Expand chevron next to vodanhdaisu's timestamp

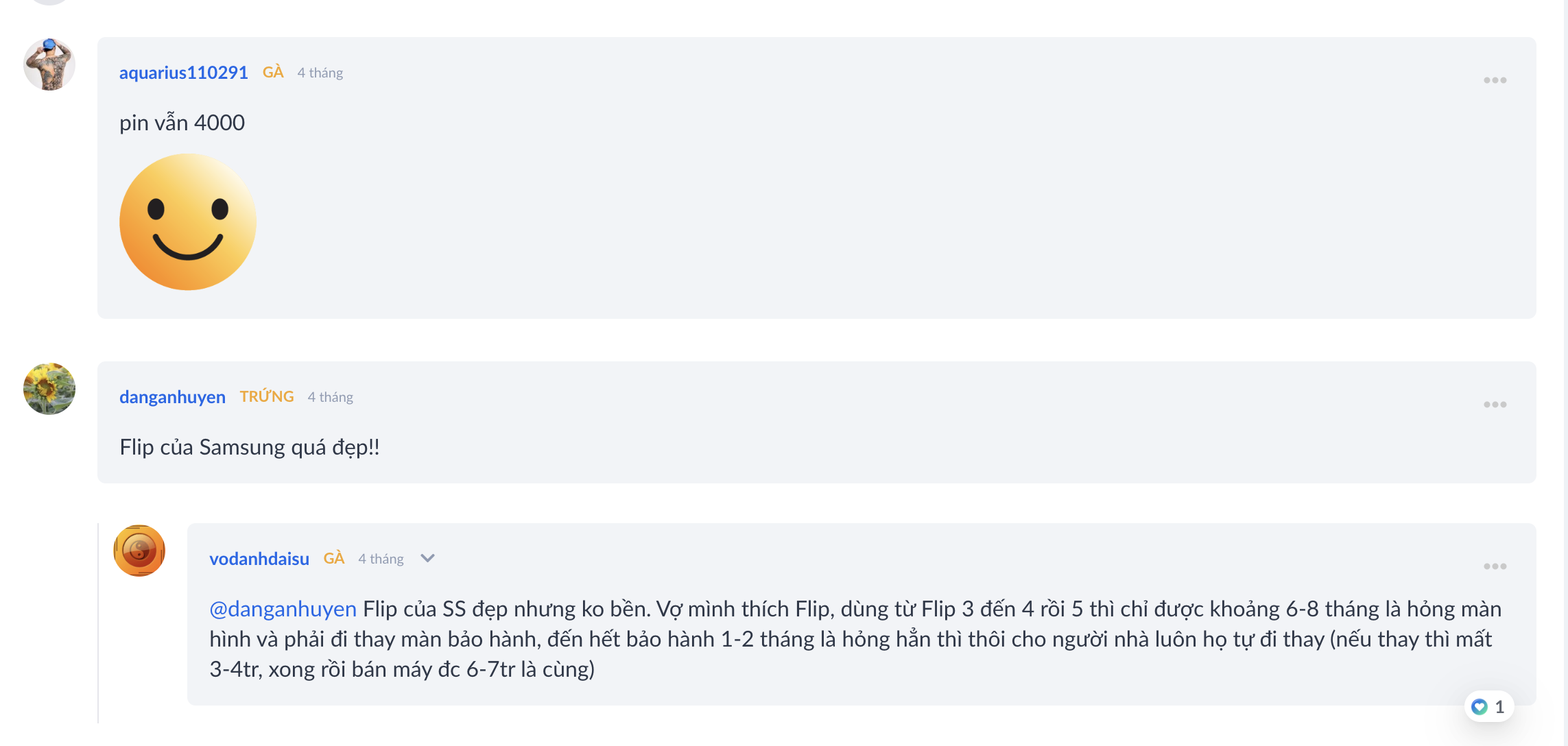tap(427, 558)
